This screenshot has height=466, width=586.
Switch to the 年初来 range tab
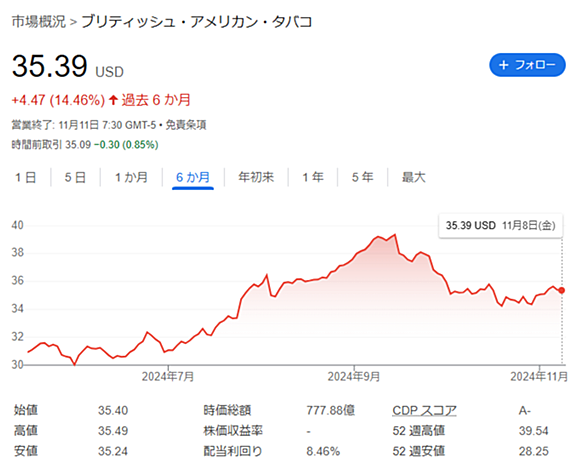[256, 177]
